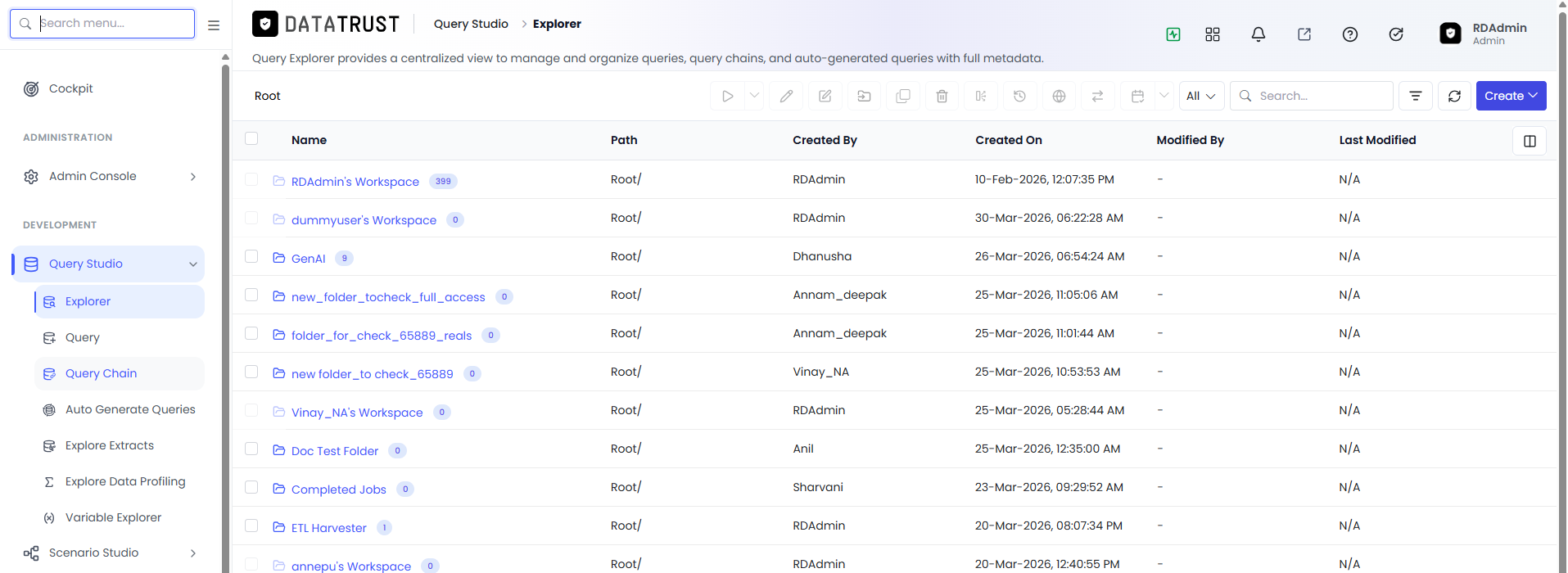Open the Query Chain sidebar item
Screen dimensions: 1568x573
pos(119,373)
